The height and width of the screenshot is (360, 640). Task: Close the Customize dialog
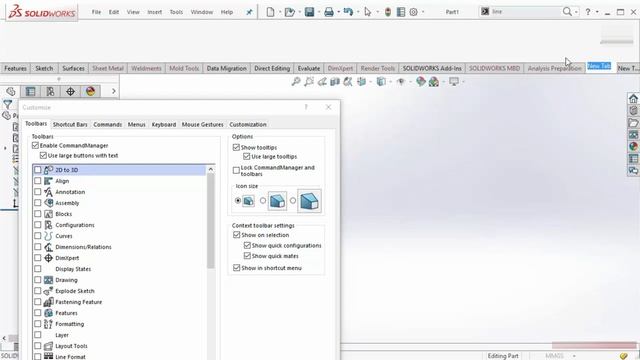pos(329,107)
